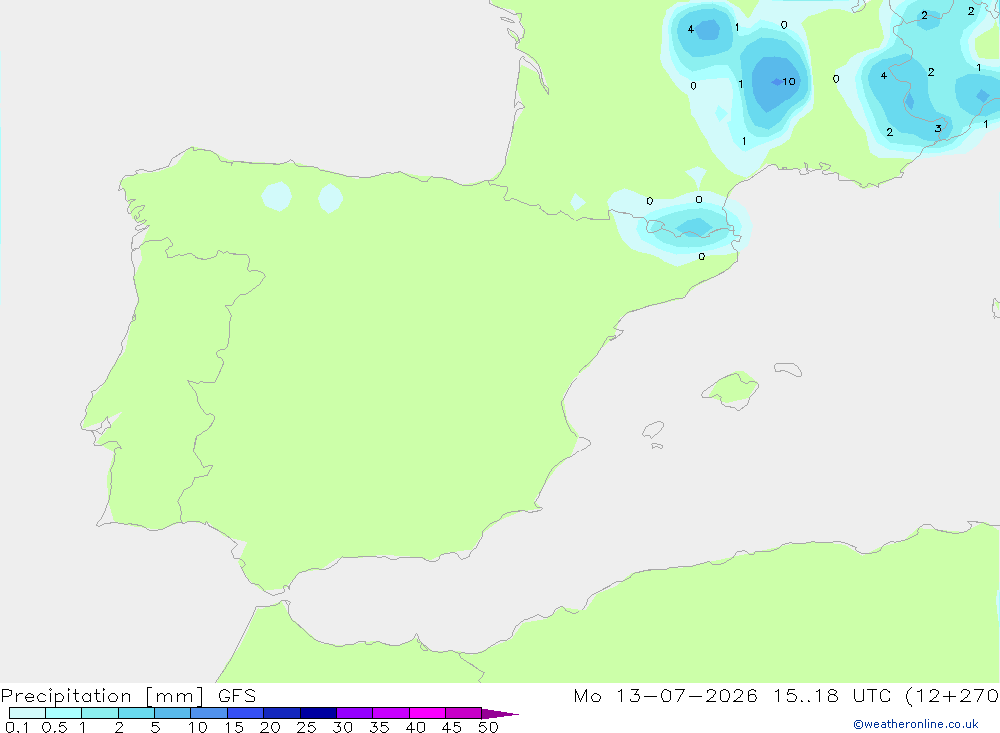Click the 25–30 mm navy legend swatch
The width and height of the screenshot is (1000, 733).
[318, 713]
